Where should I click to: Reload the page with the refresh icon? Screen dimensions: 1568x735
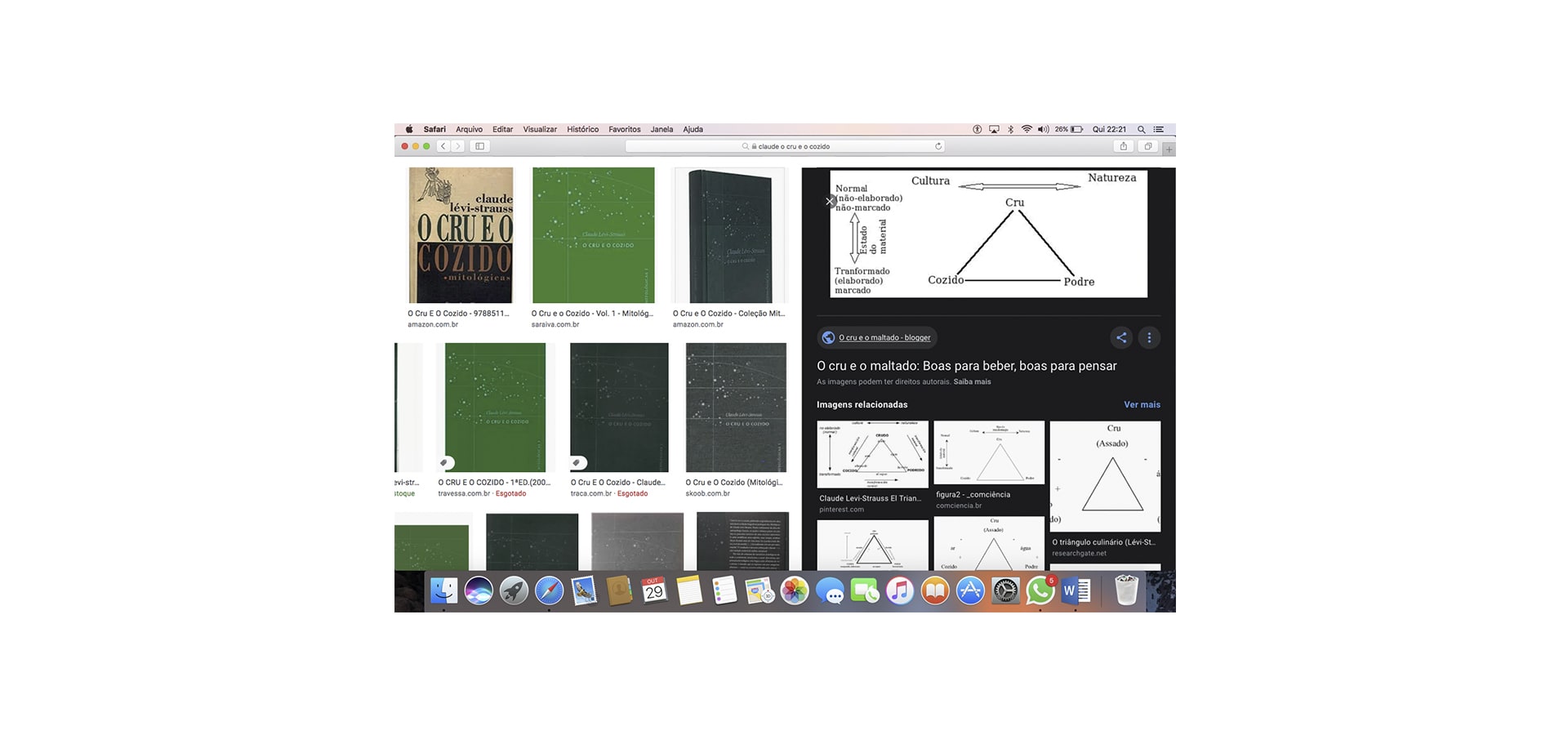938,146
